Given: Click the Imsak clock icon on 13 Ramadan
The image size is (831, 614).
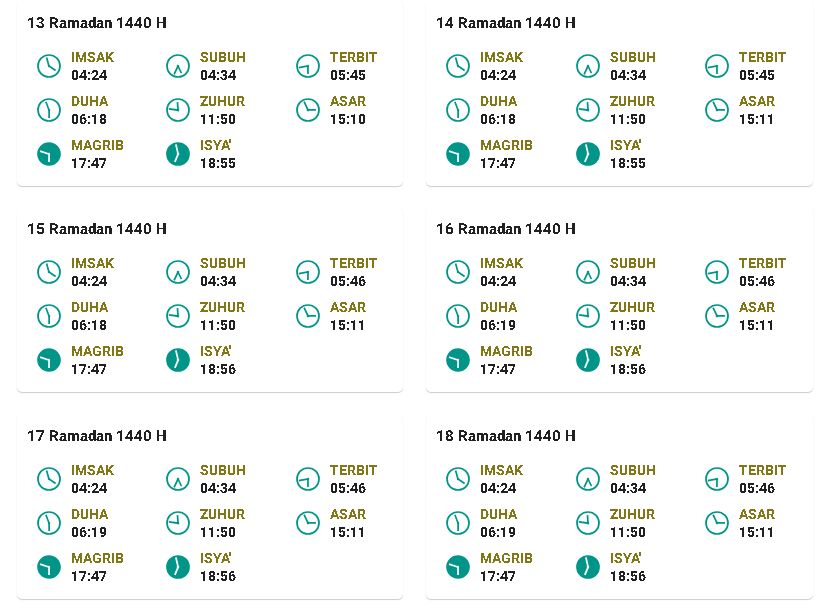Looking at the screenshot, I should coord(49,66).
